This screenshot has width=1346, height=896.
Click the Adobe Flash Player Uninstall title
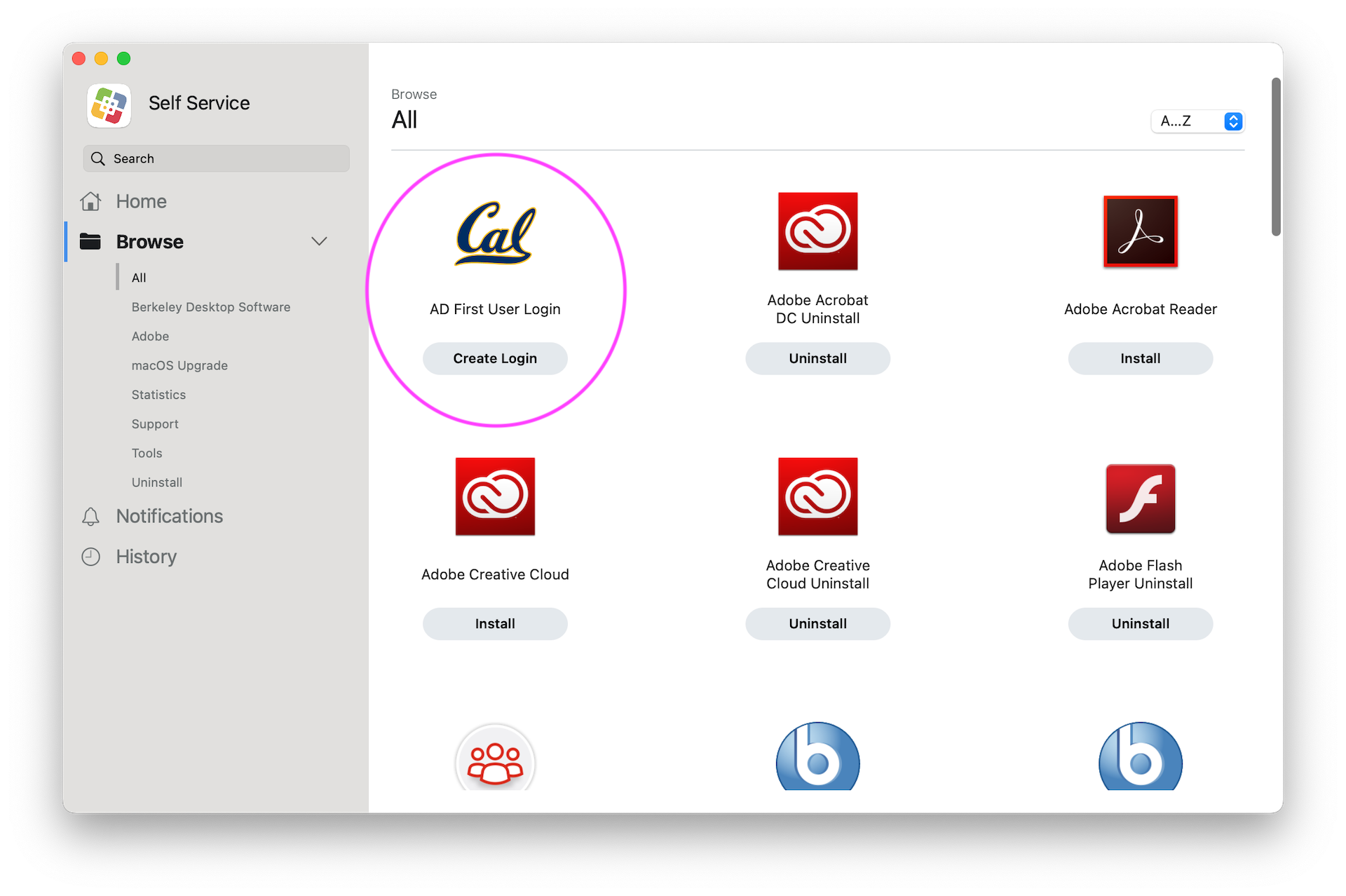tap(1141, 574)
